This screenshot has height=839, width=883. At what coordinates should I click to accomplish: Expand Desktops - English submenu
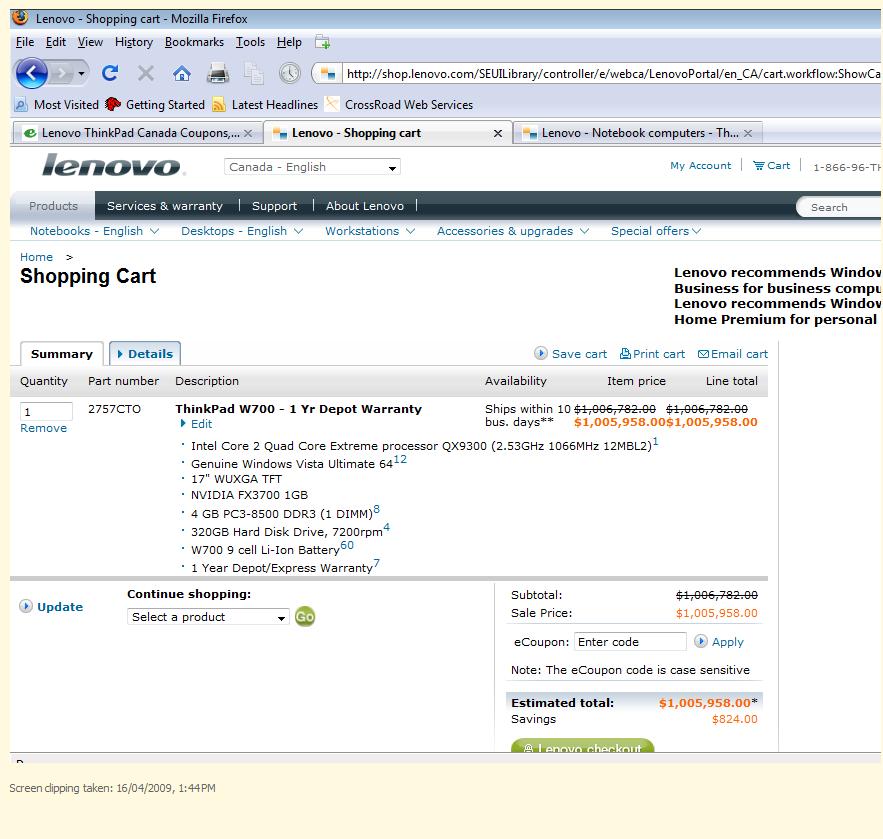(x=242, y=231)
